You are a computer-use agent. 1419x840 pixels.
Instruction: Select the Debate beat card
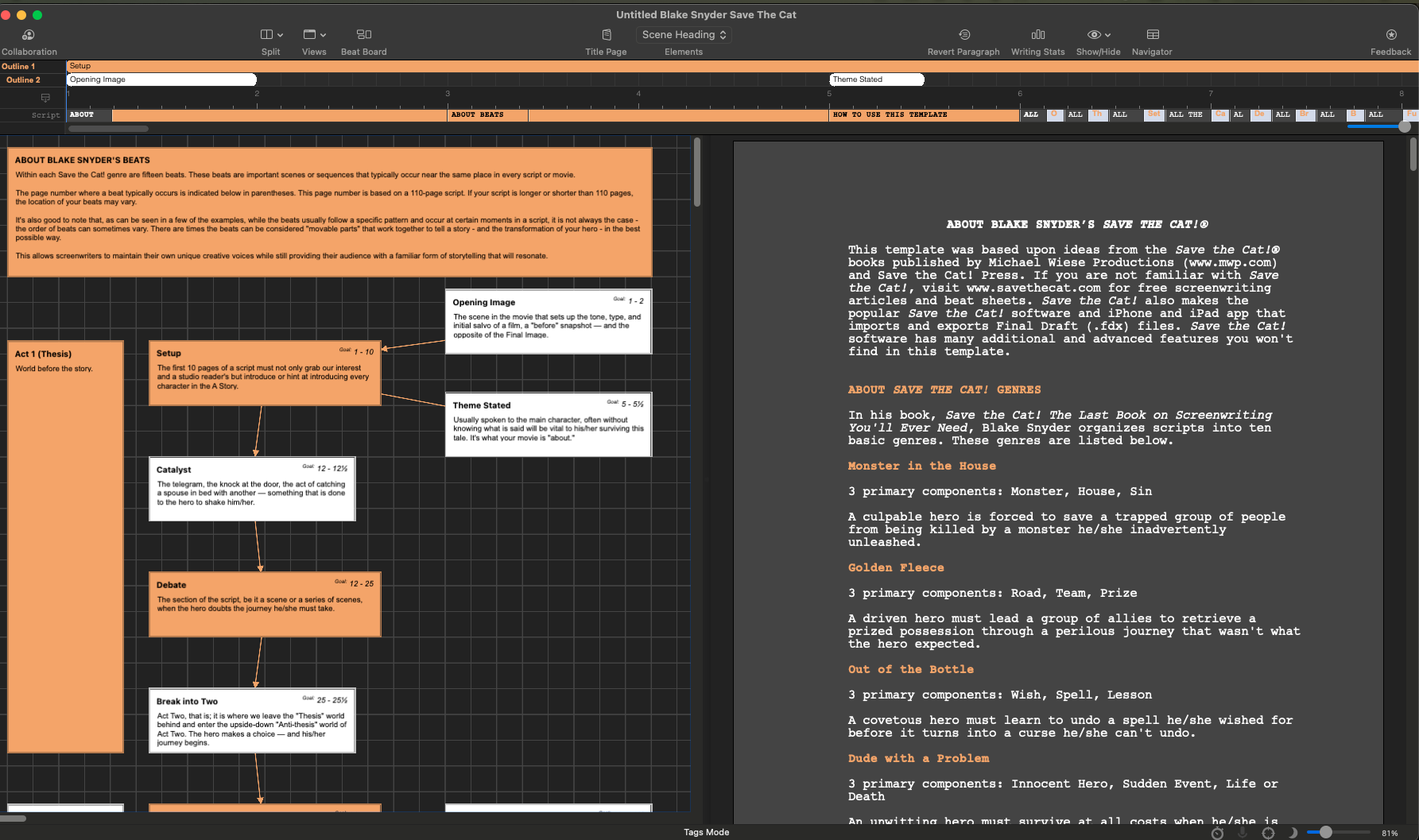[x=265, y=604]
